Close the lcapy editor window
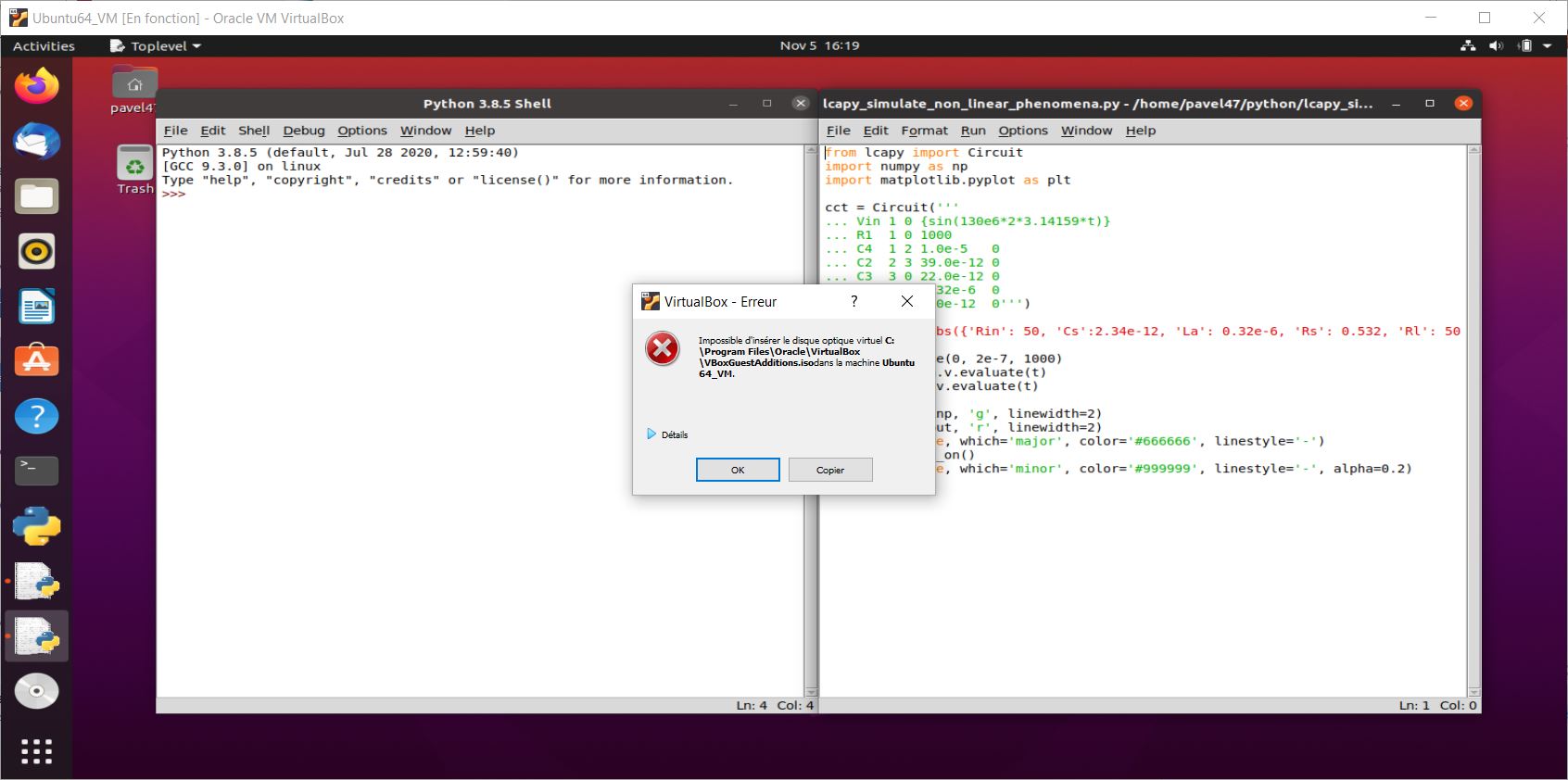This screenshot has width=1568, height=780. tap(1463, 103)
